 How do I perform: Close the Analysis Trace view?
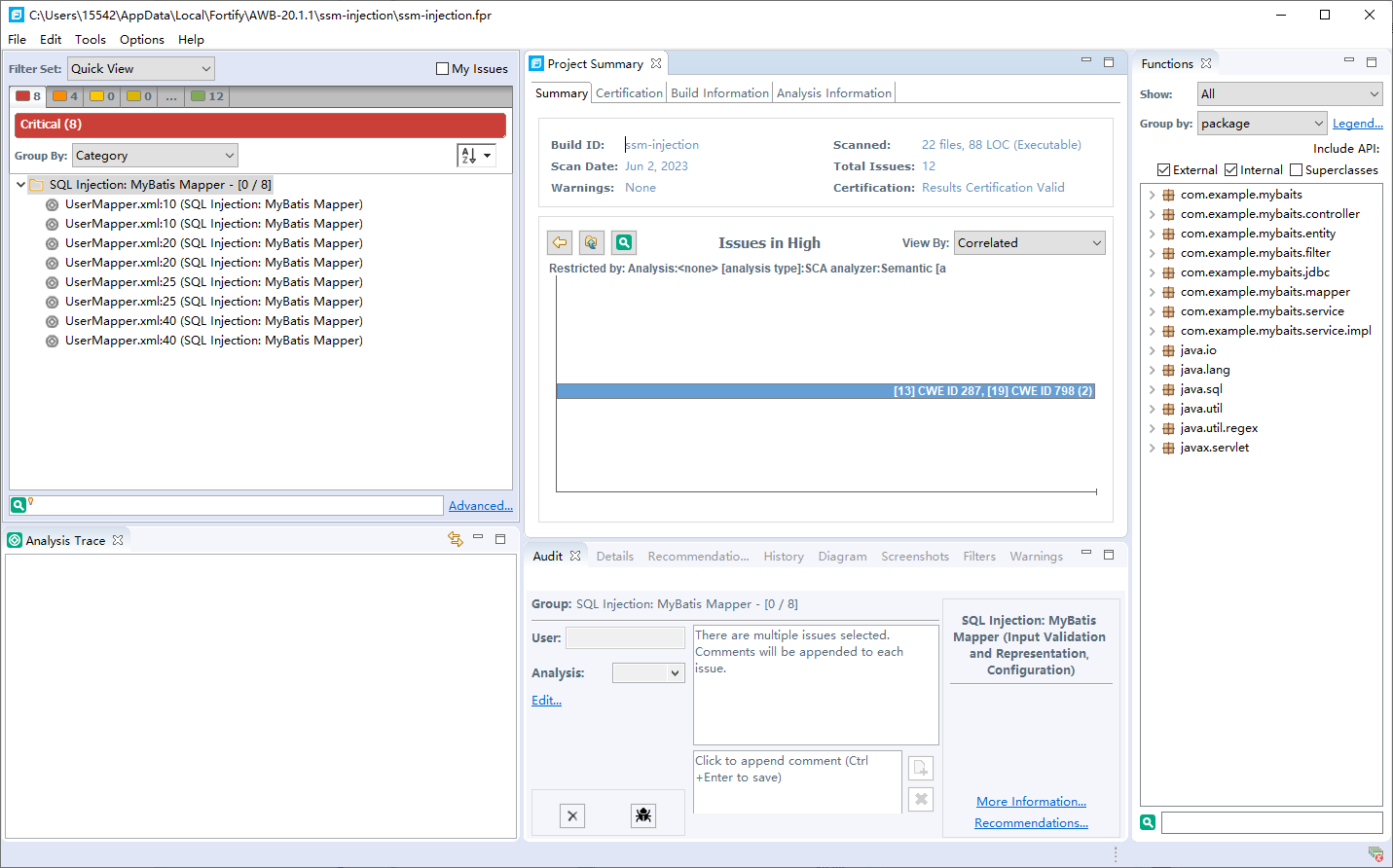pos(118,540)
